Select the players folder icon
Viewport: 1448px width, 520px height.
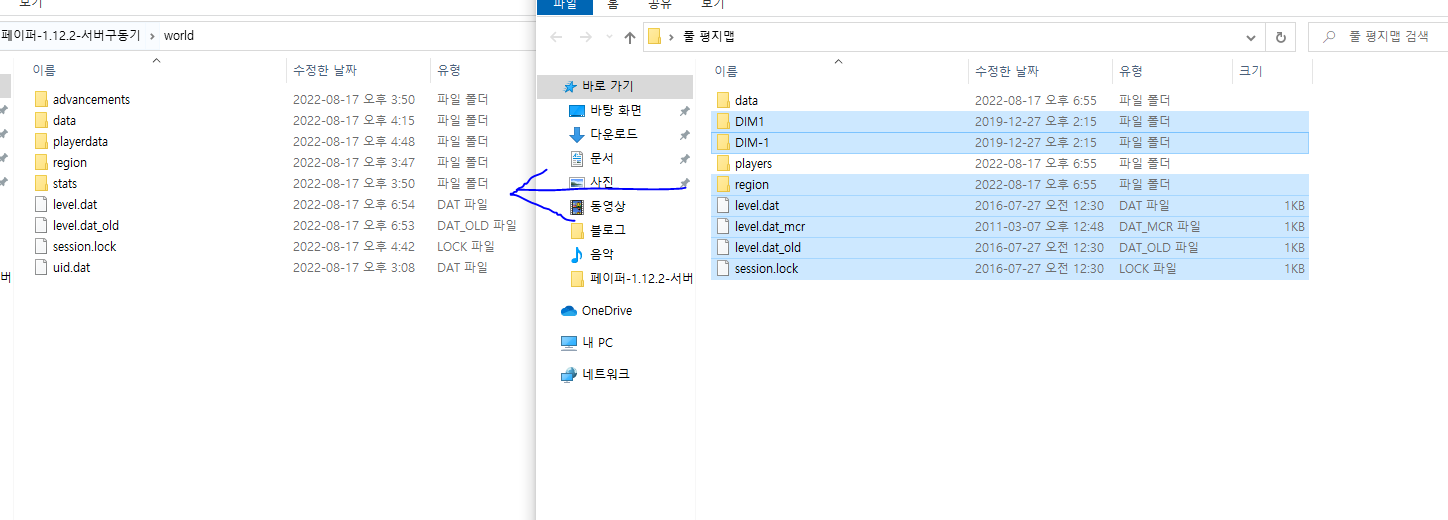tap(723, 163)
